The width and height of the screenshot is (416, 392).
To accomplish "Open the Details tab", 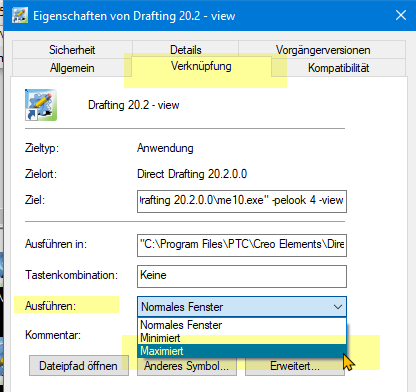I will tap(186, 50).
